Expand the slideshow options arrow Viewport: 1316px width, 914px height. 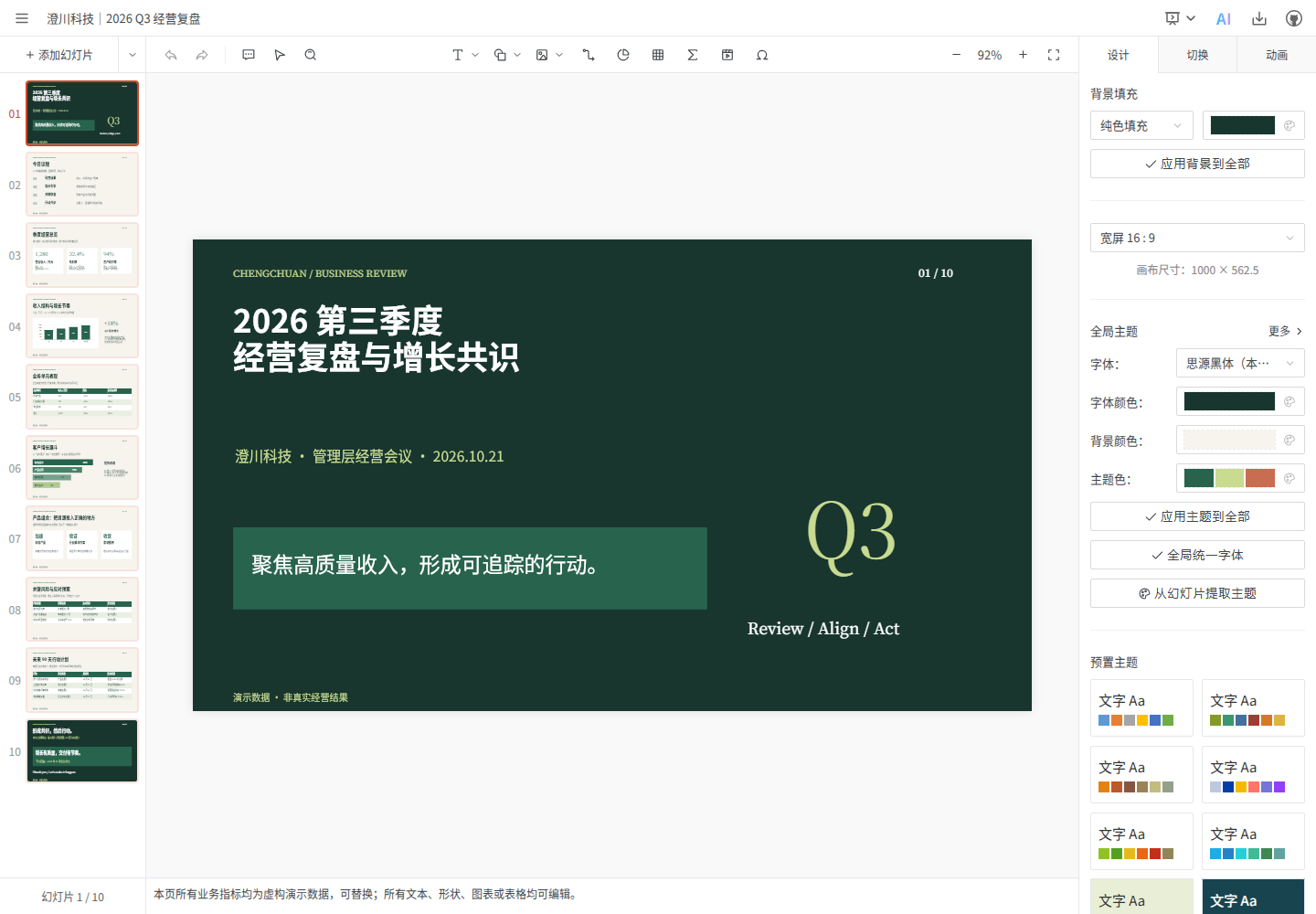[1191, 18]
